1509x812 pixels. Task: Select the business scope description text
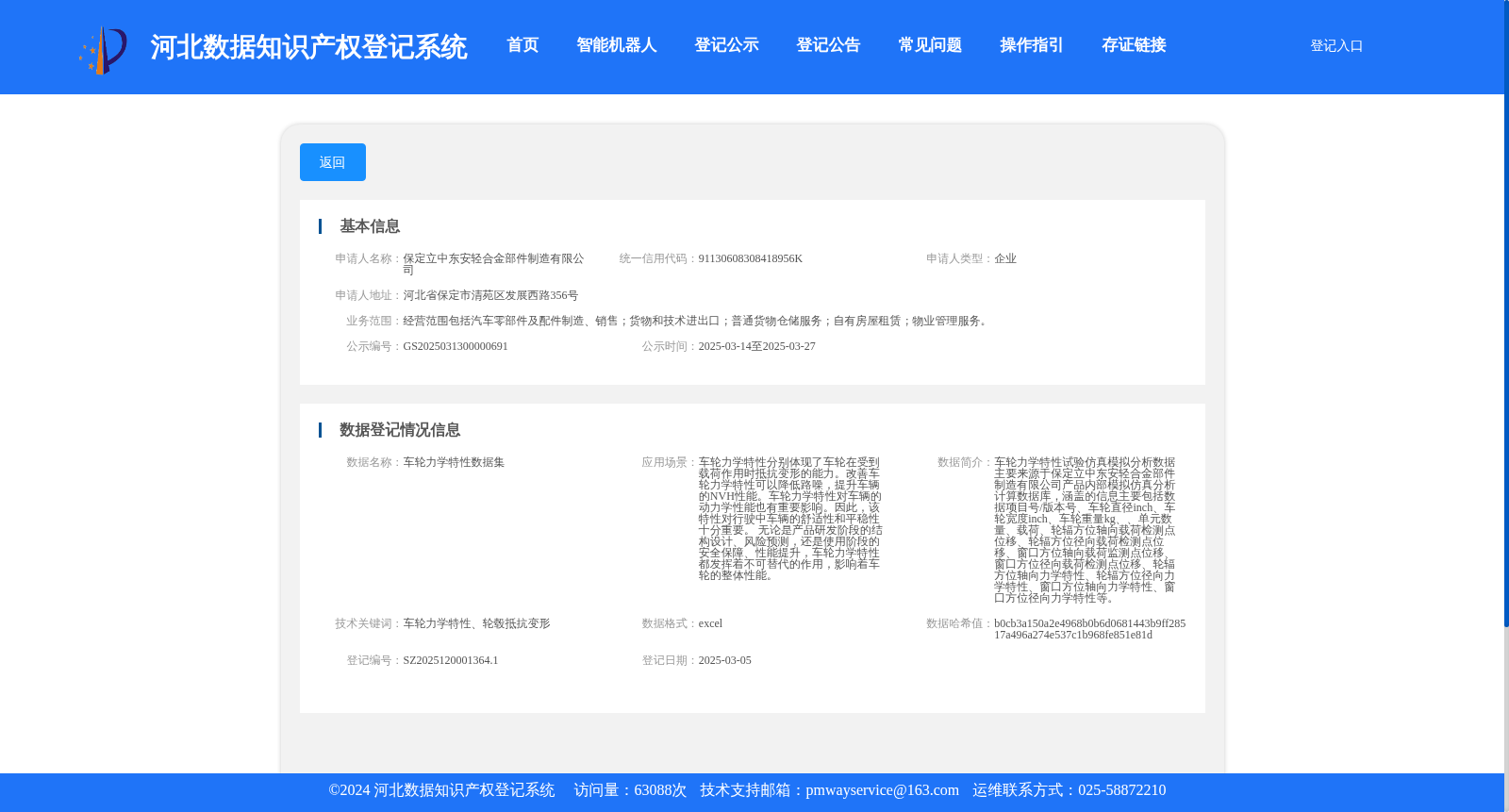click(697, 321)
